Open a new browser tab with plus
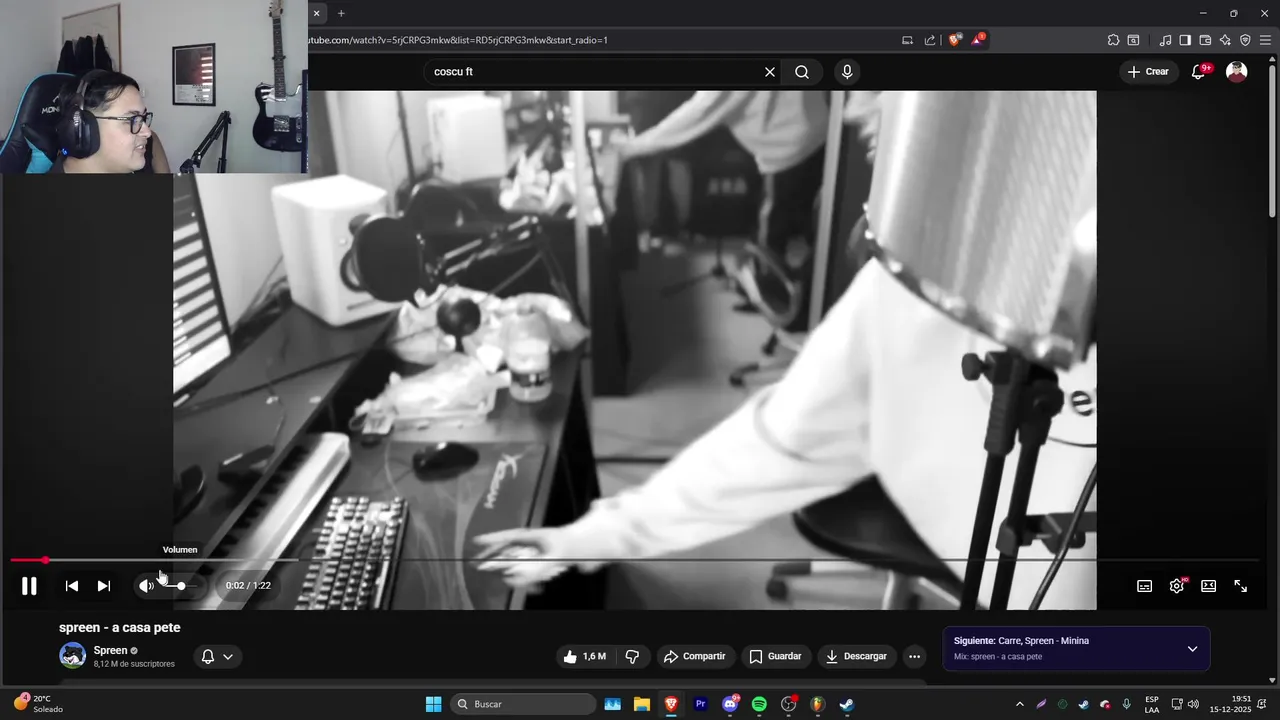The image size is (1280, 720). [341, 13]
